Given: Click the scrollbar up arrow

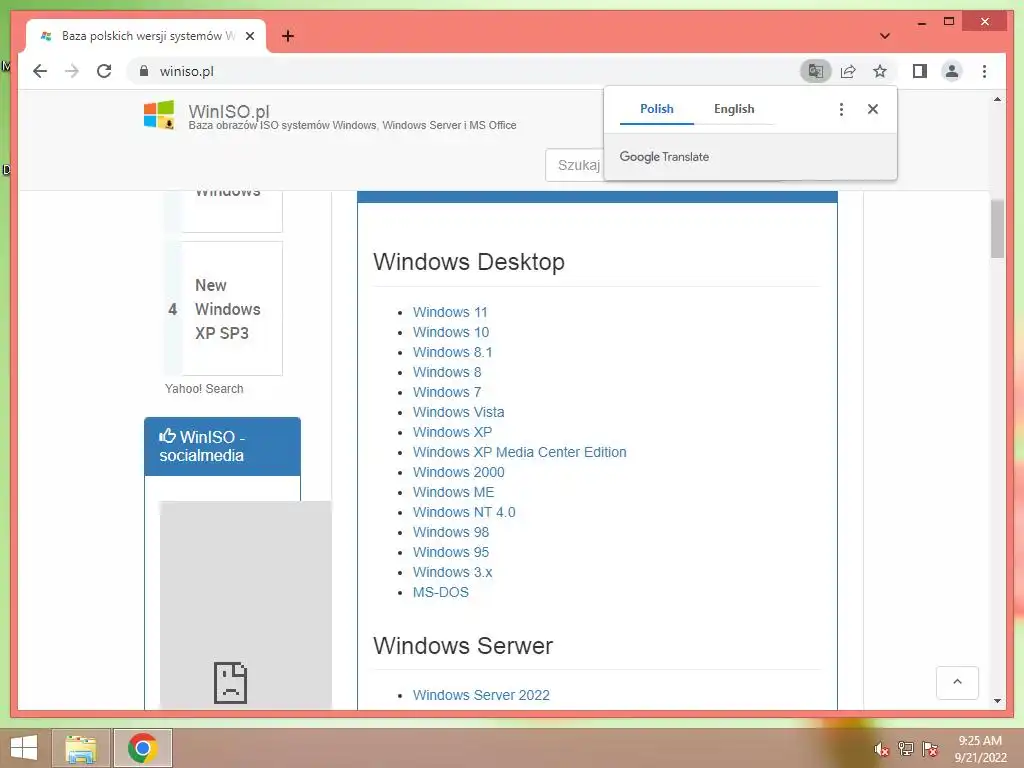Looking at the screenshot, I should click(x=997, y=99).
